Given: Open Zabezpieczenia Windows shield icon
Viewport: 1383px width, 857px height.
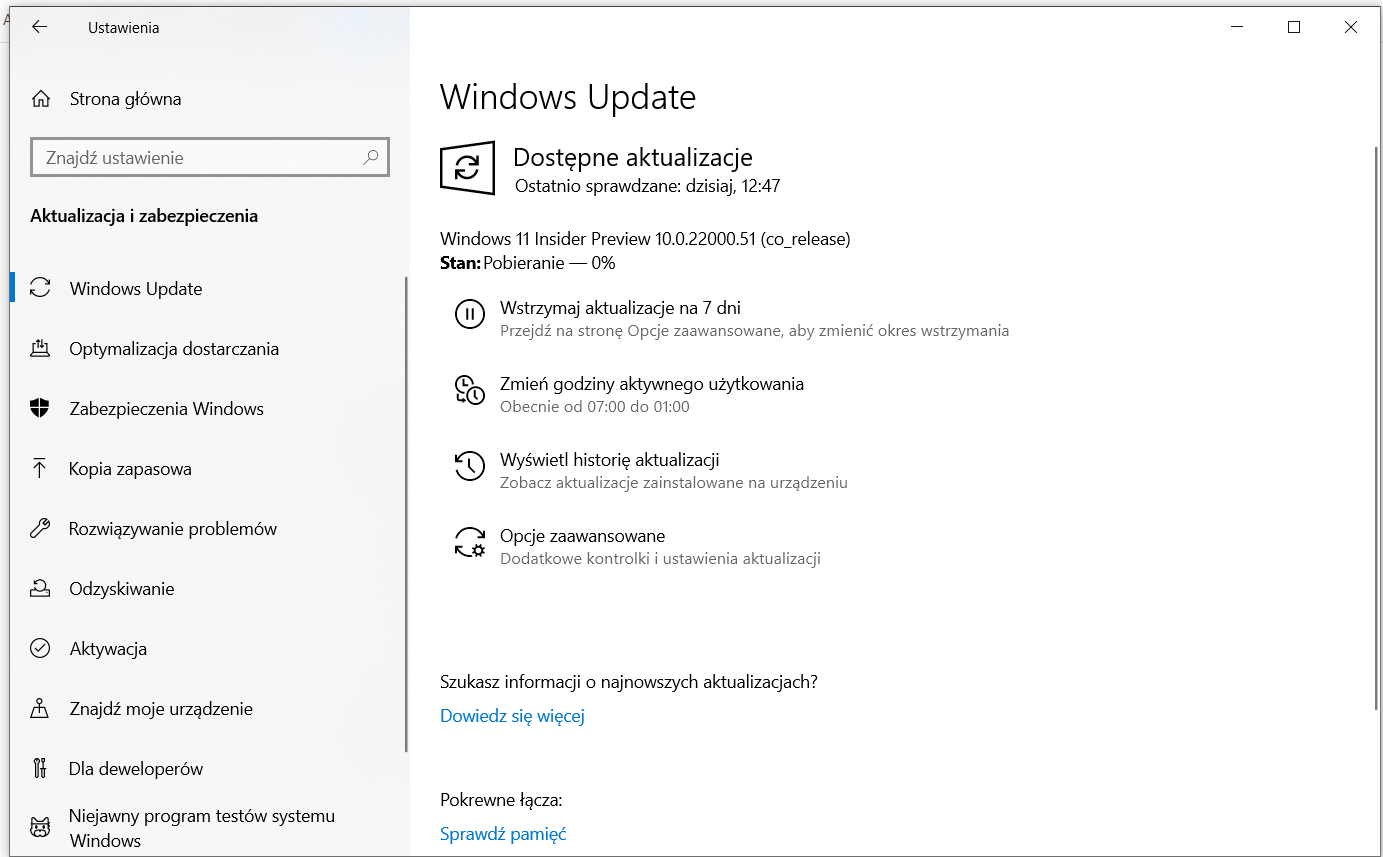Looking at the screenshot, I should pos(40,408).
